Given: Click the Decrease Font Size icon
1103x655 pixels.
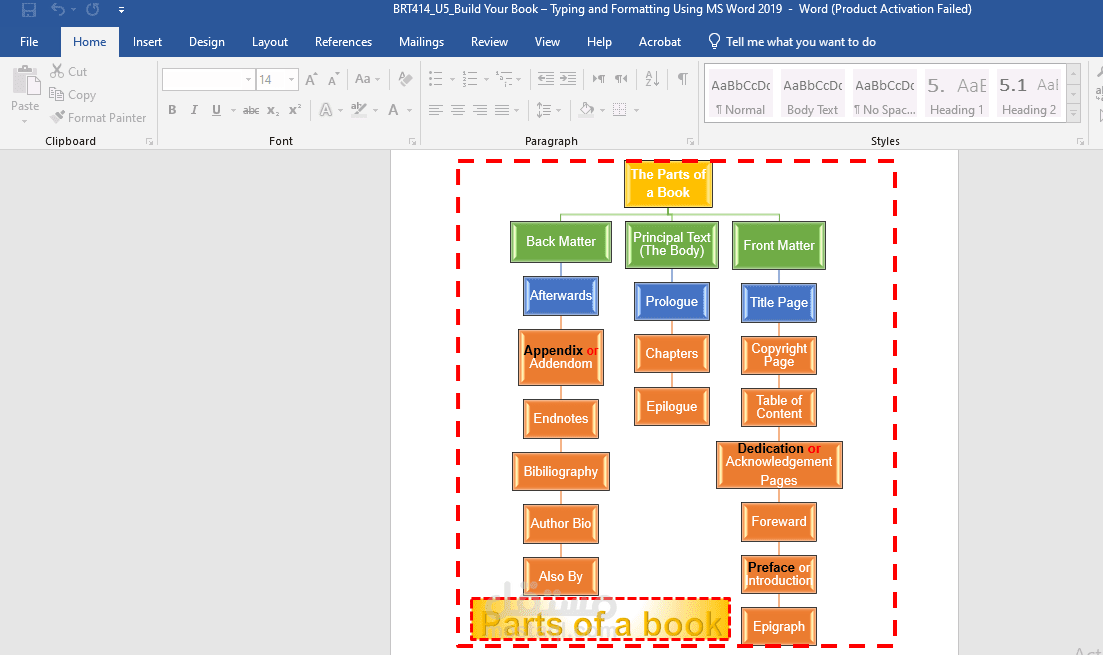Looking at the screenshot, I should 333,80.
